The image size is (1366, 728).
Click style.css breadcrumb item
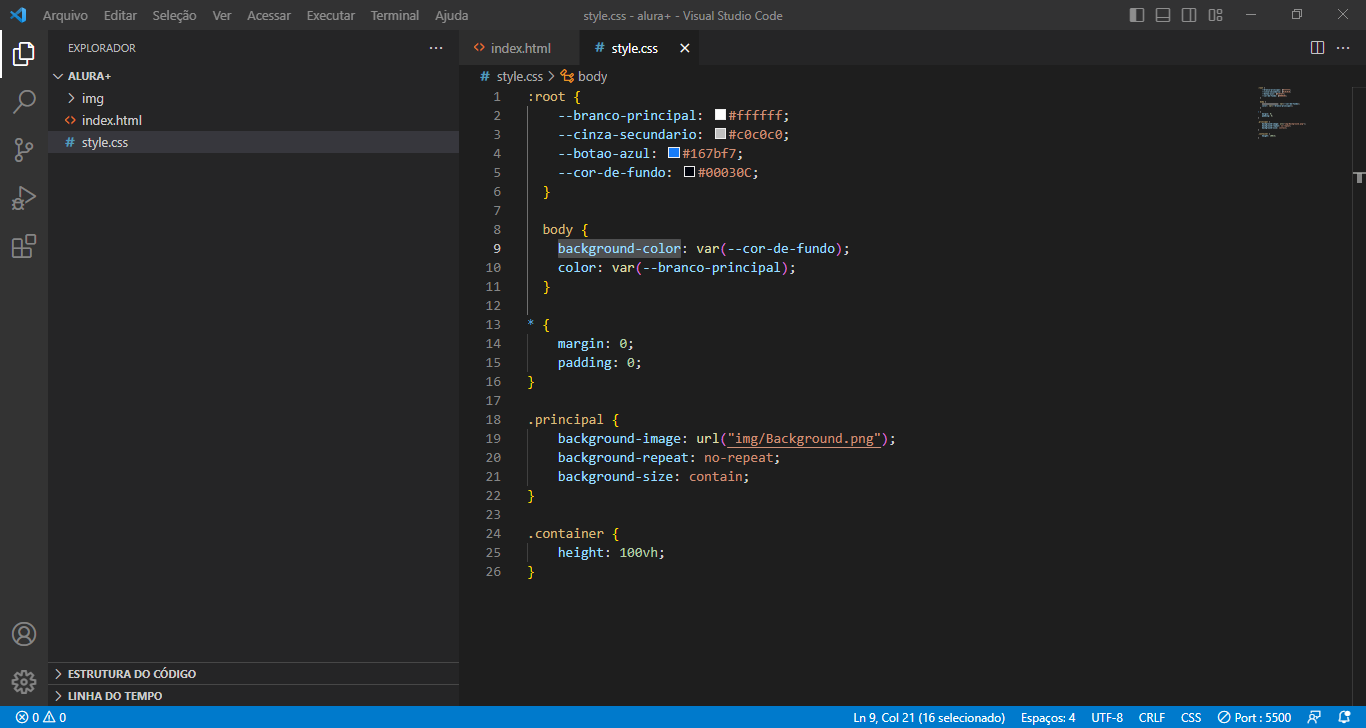(519, 76)
